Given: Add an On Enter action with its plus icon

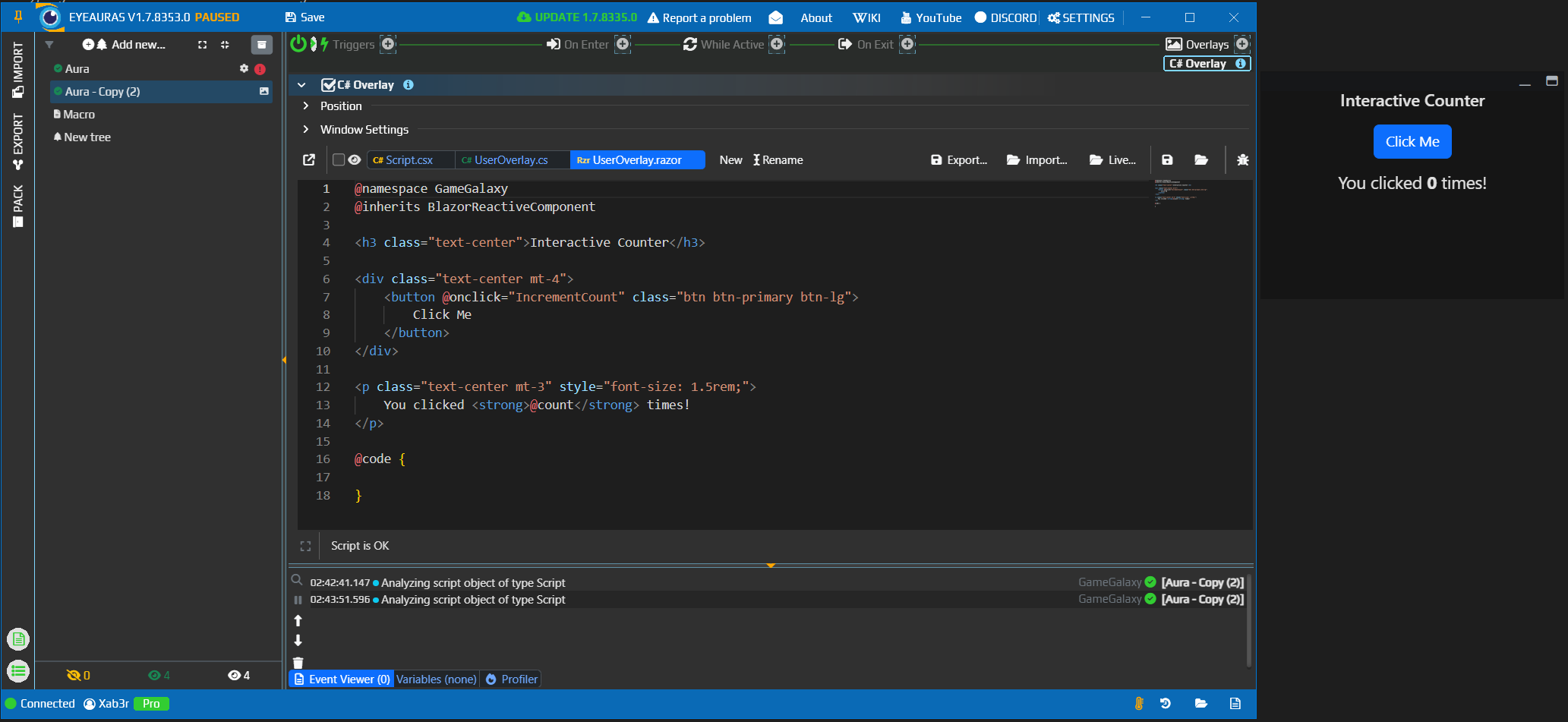Looking at the screenshot, I should (x=623, y=44).
